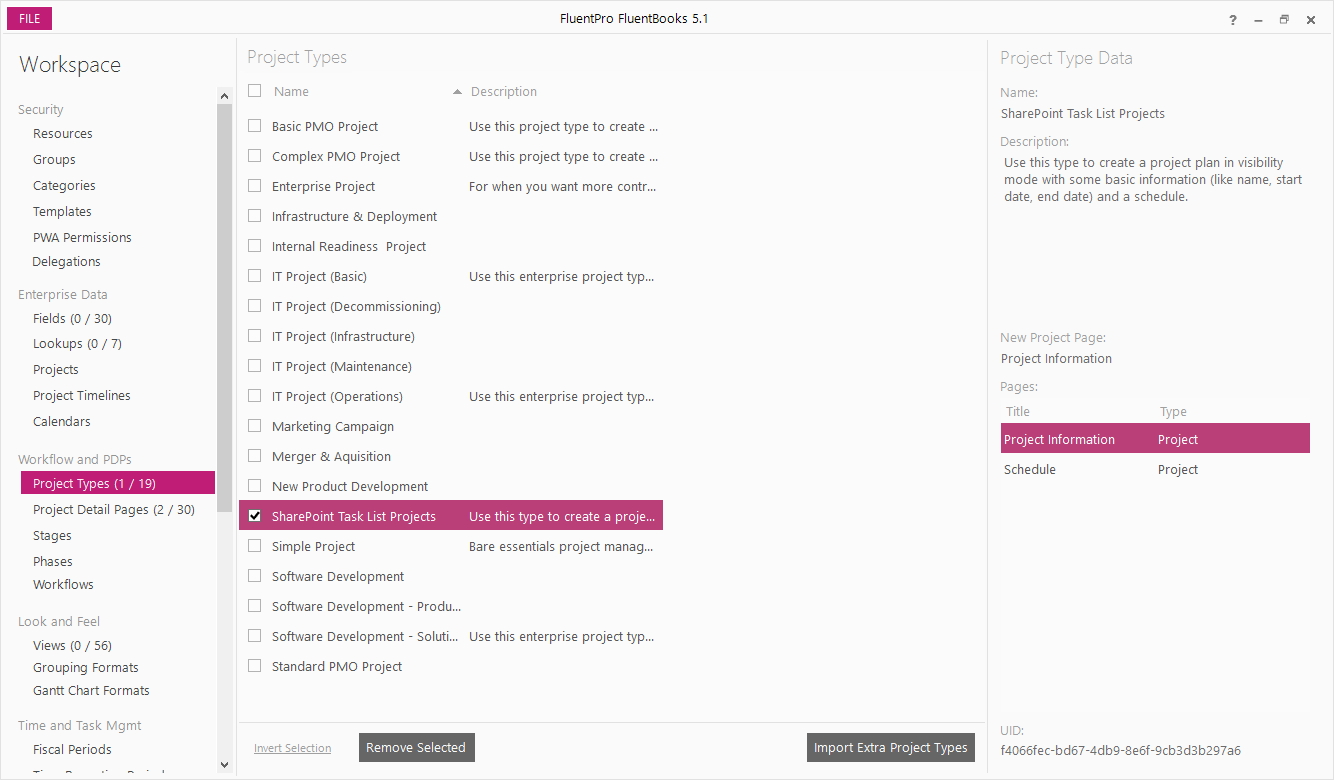Open Delegations in the sidebar
Viewport: 1334px width, 780px height.
point(66,262)
